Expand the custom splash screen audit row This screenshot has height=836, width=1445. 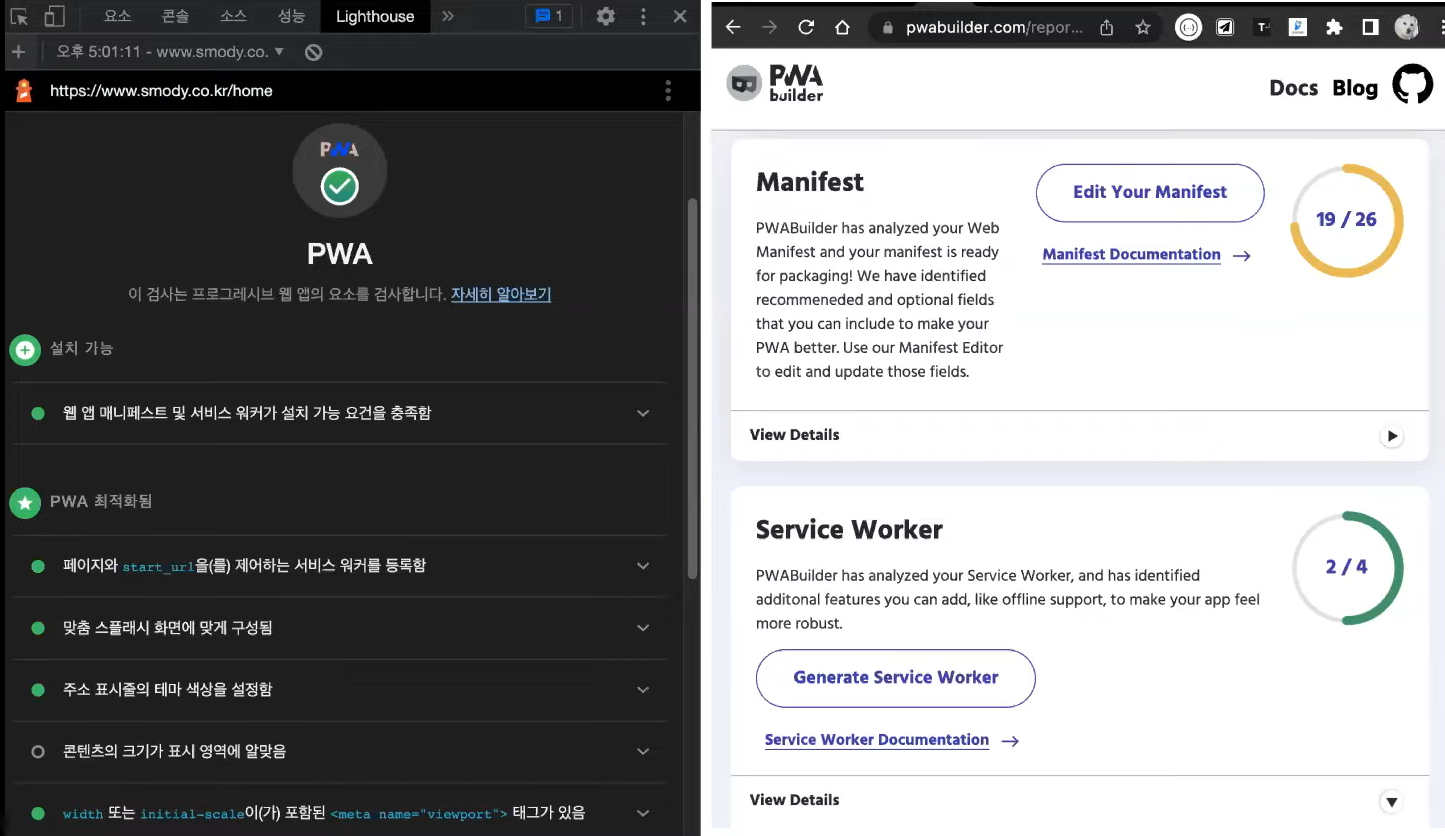pyautogui.click(x=340, y=628)
